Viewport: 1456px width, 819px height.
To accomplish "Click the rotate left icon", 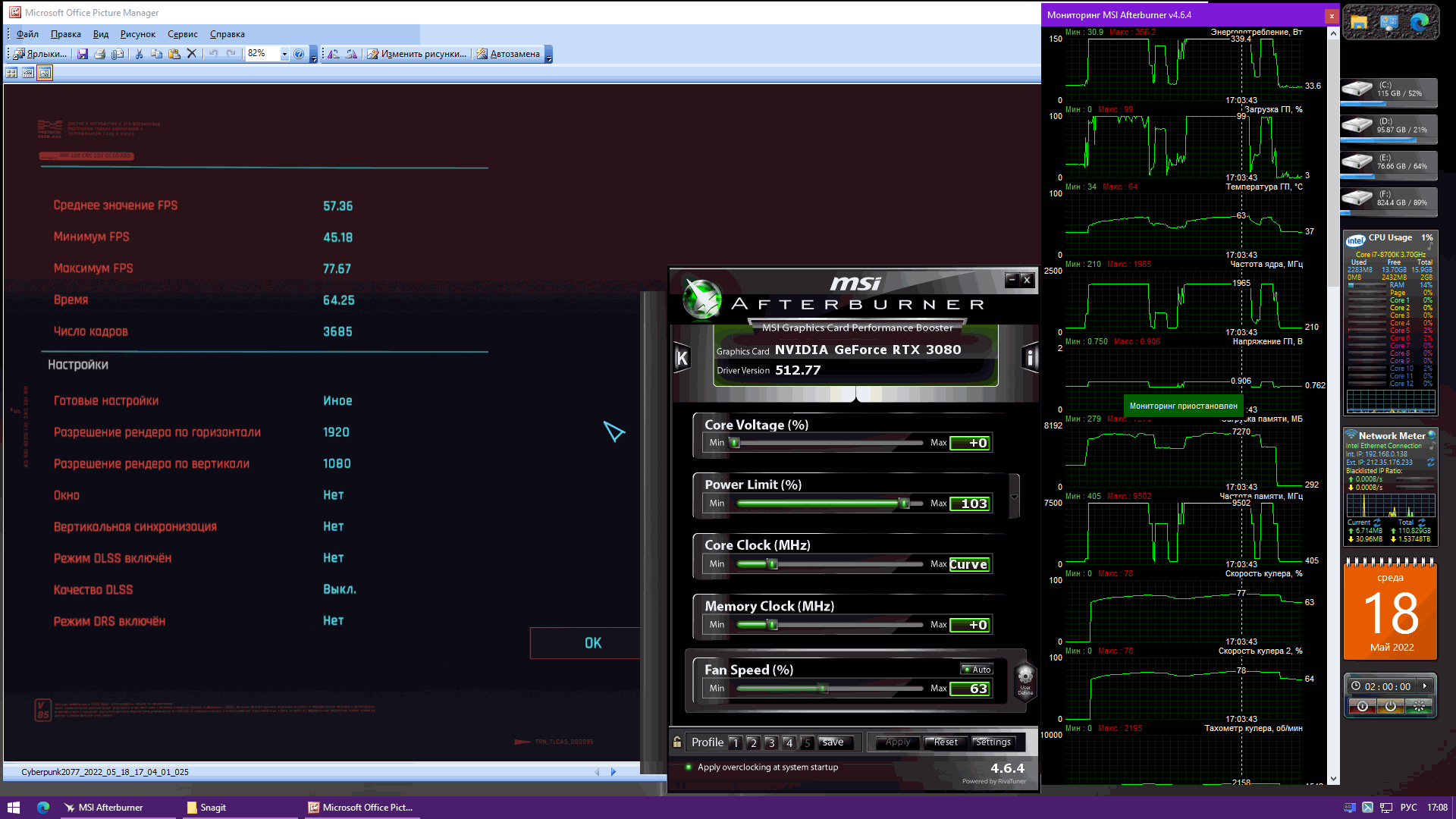I will pos(334,54).
